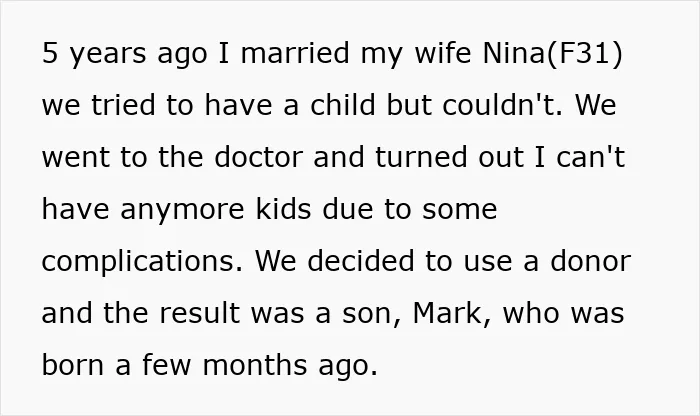Click the word 'kids' in the fourth line
700x416 pixels.
click(x=283, y=209)
